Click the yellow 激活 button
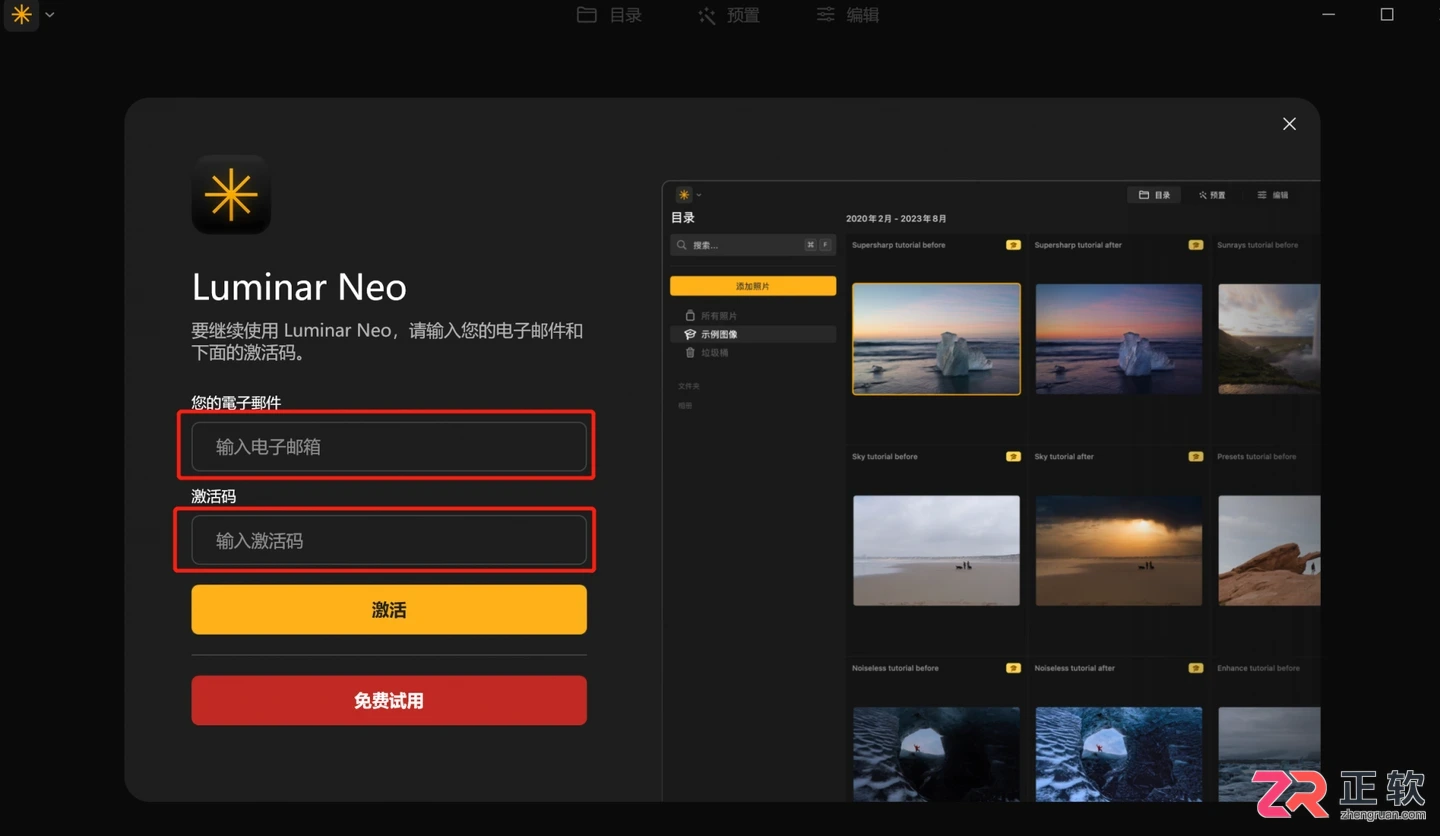Screen dimensions: 1440x836 click(389, 609)
